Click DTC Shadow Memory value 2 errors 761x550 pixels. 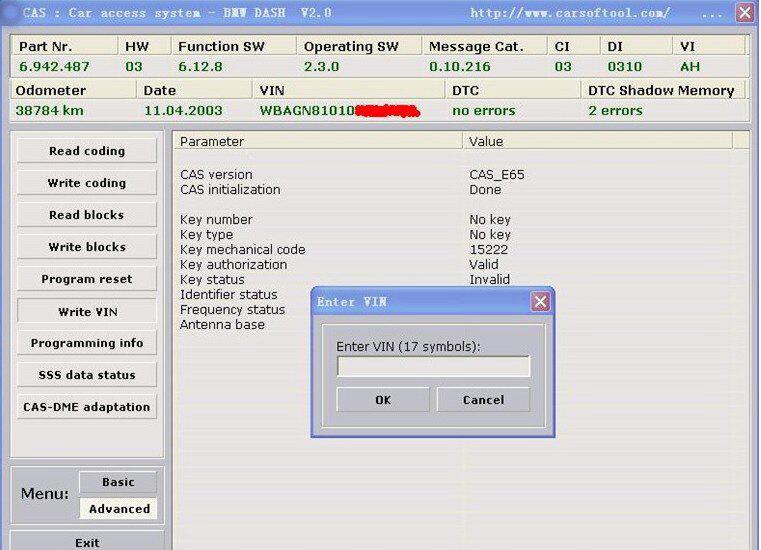pos(615,111)
